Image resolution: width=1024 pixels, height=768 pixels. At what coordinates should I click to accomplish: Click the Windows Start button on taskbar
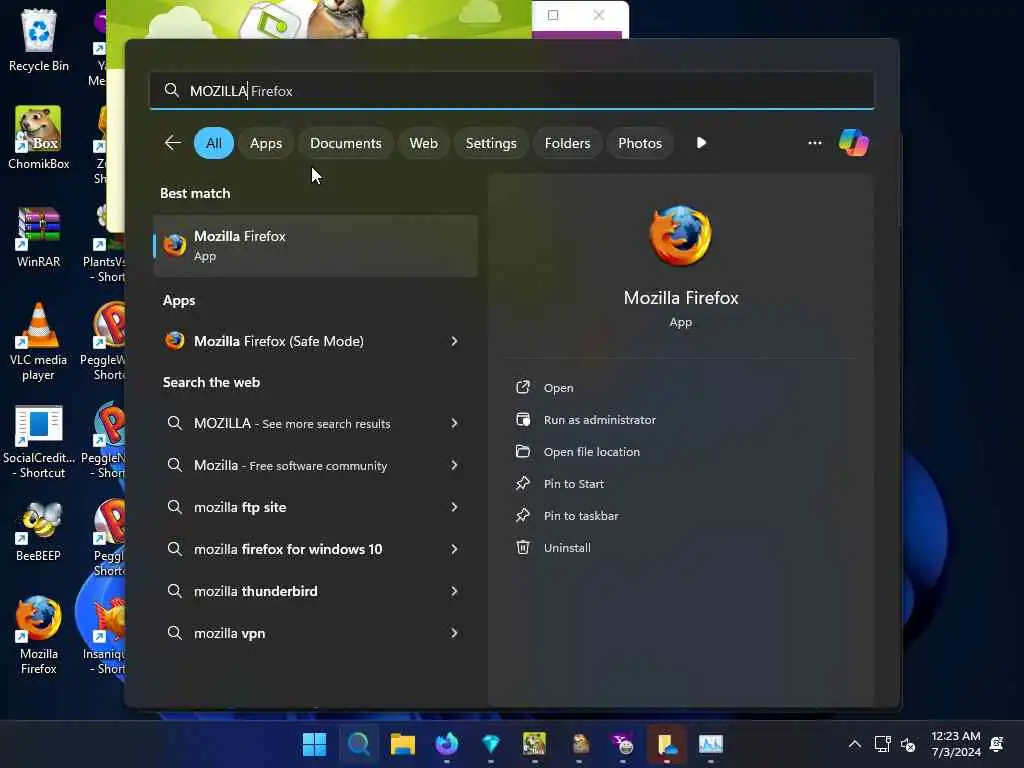314,744
